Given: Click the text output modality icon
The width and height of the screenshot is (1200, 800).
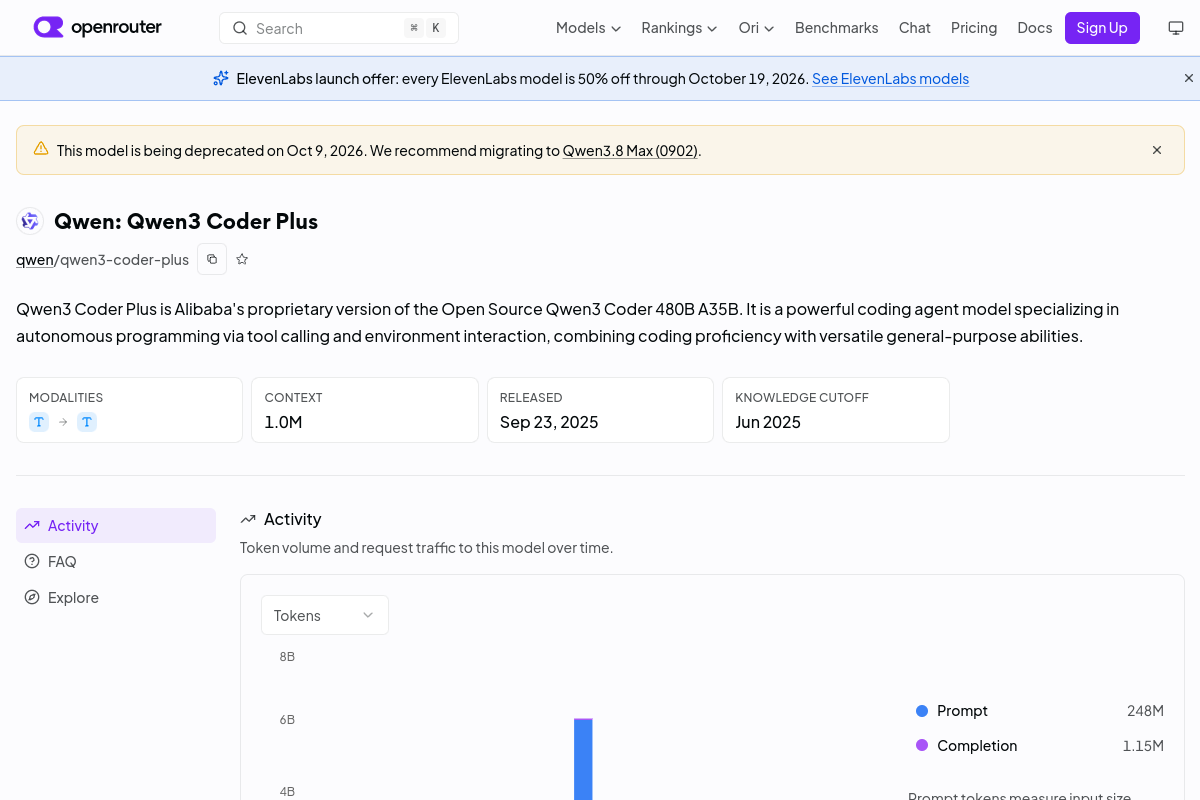Looking at the screenshot, I should pos(87,422).
